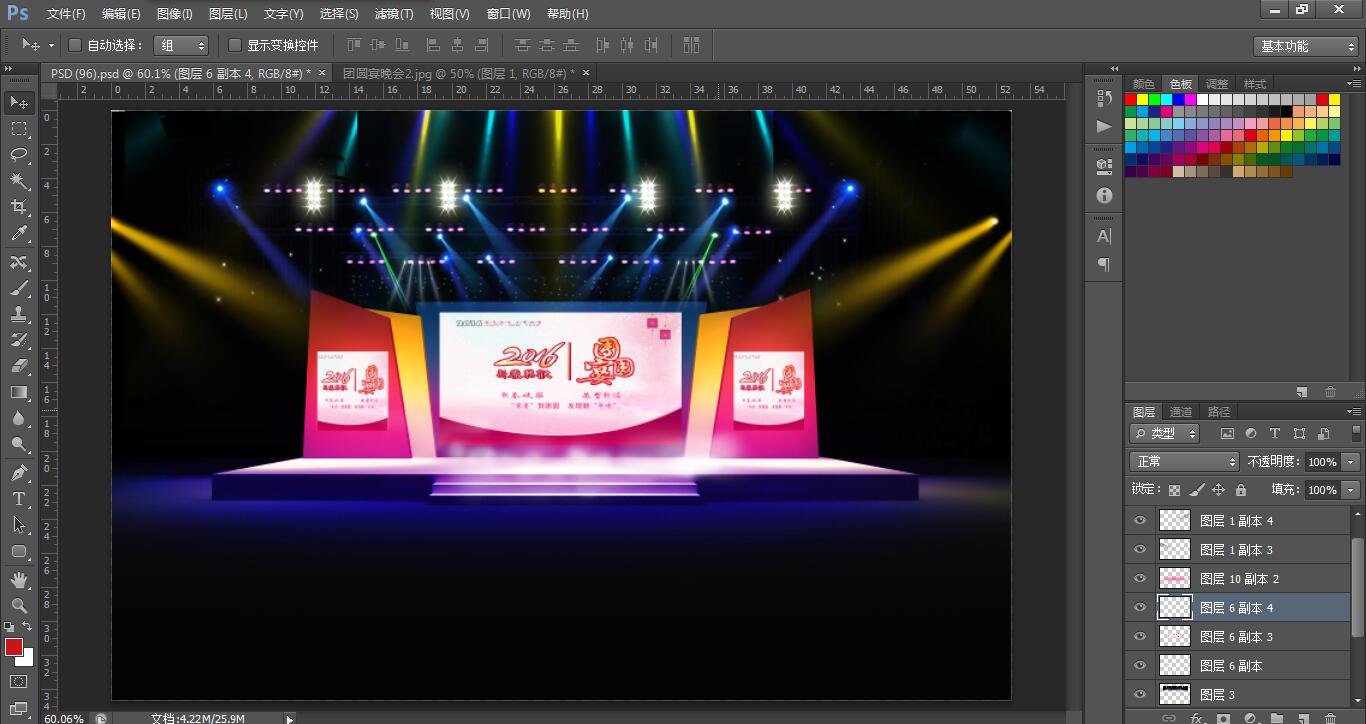The image size is (1366, 724).
Task: Click the Actions play panel icon
Action: point(1104,127)
